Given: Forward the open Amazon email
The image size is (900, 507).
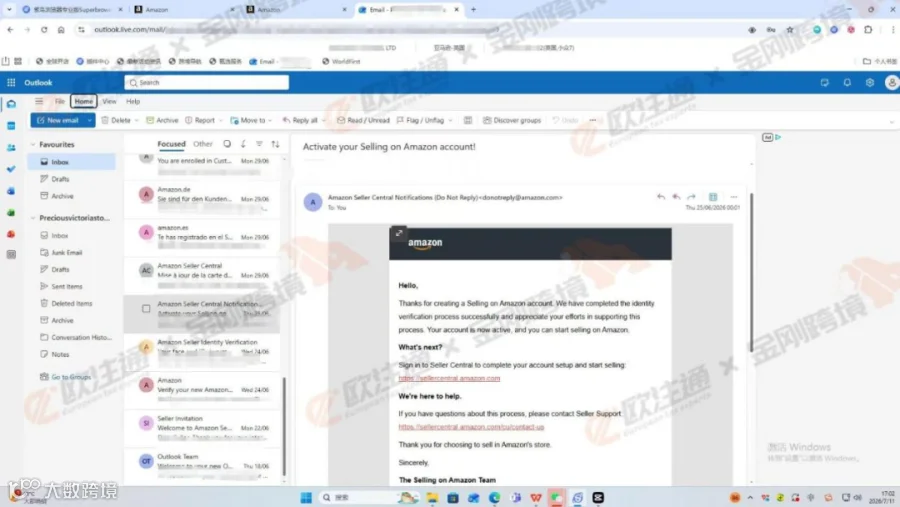Looking at the screenshot, I should pyautogui.click(x=692, y=197).
